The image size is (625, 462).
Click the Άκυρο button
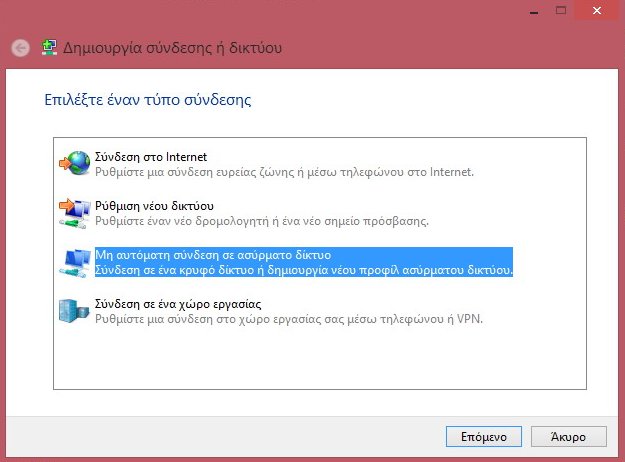point(568,436)
